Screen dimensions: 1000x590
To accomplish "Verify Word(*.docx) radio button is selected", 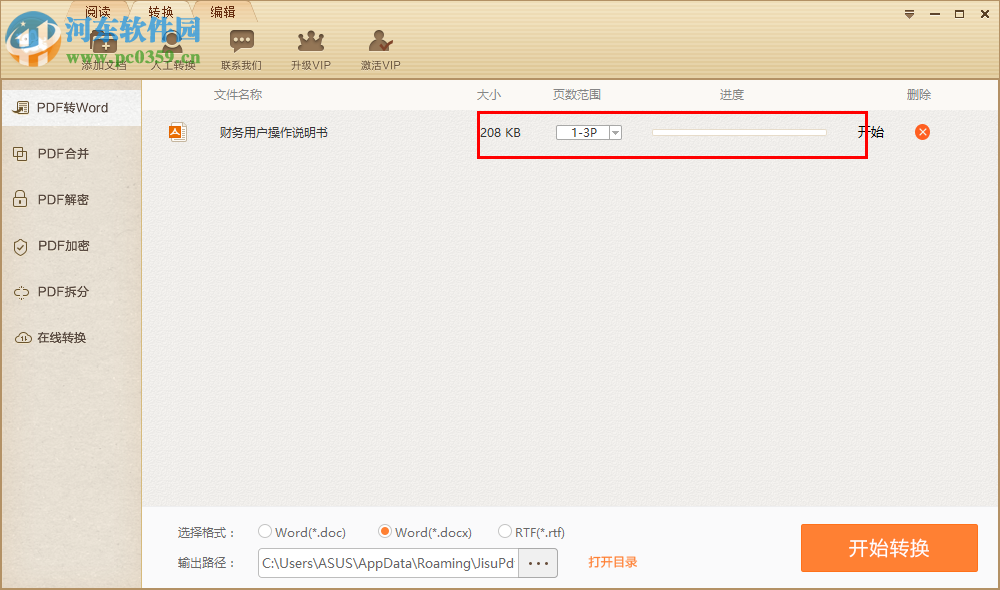I will 385,532.
